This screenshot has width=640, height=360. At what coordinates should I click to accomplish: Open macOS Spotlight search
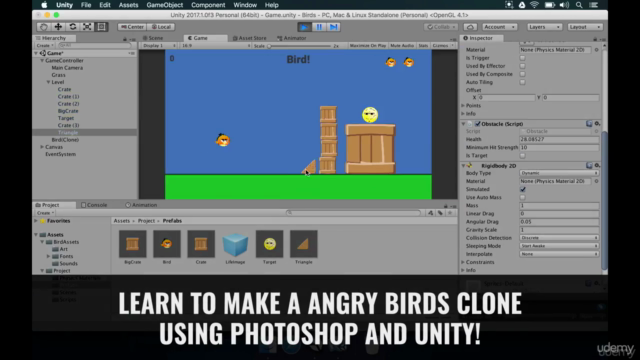click(x=579, y=5)
